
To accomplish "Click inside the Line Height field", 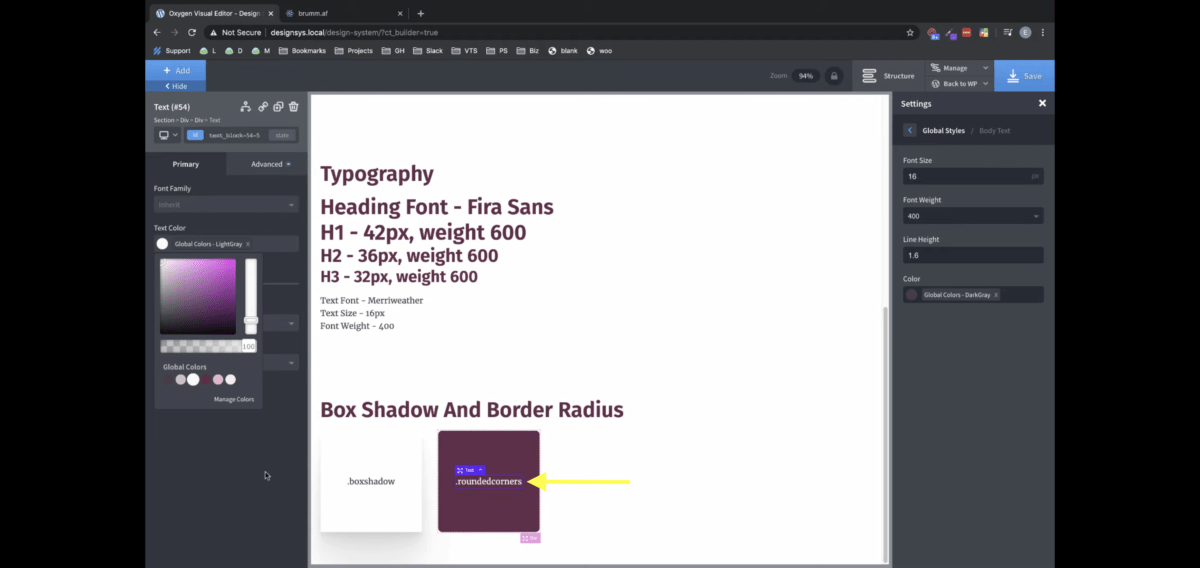I will tap(972, 255).
